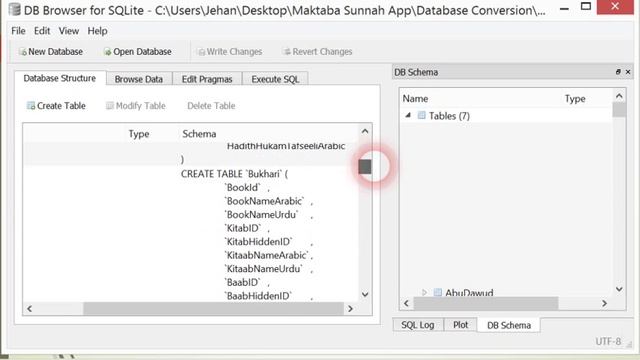Click the structure list horizontal scrollbar thumb

[213, 309]
